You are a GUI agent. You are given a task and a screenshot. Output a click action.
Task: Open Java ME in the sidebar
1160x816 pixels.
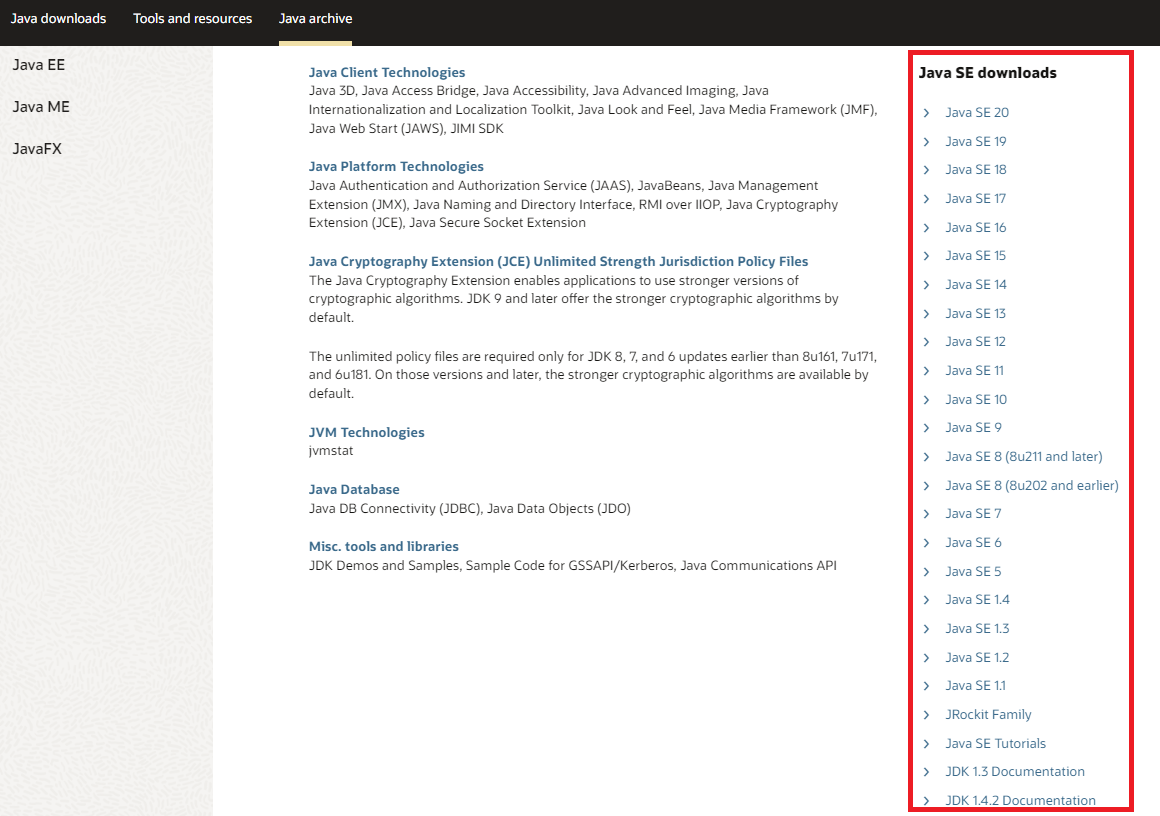41,107
